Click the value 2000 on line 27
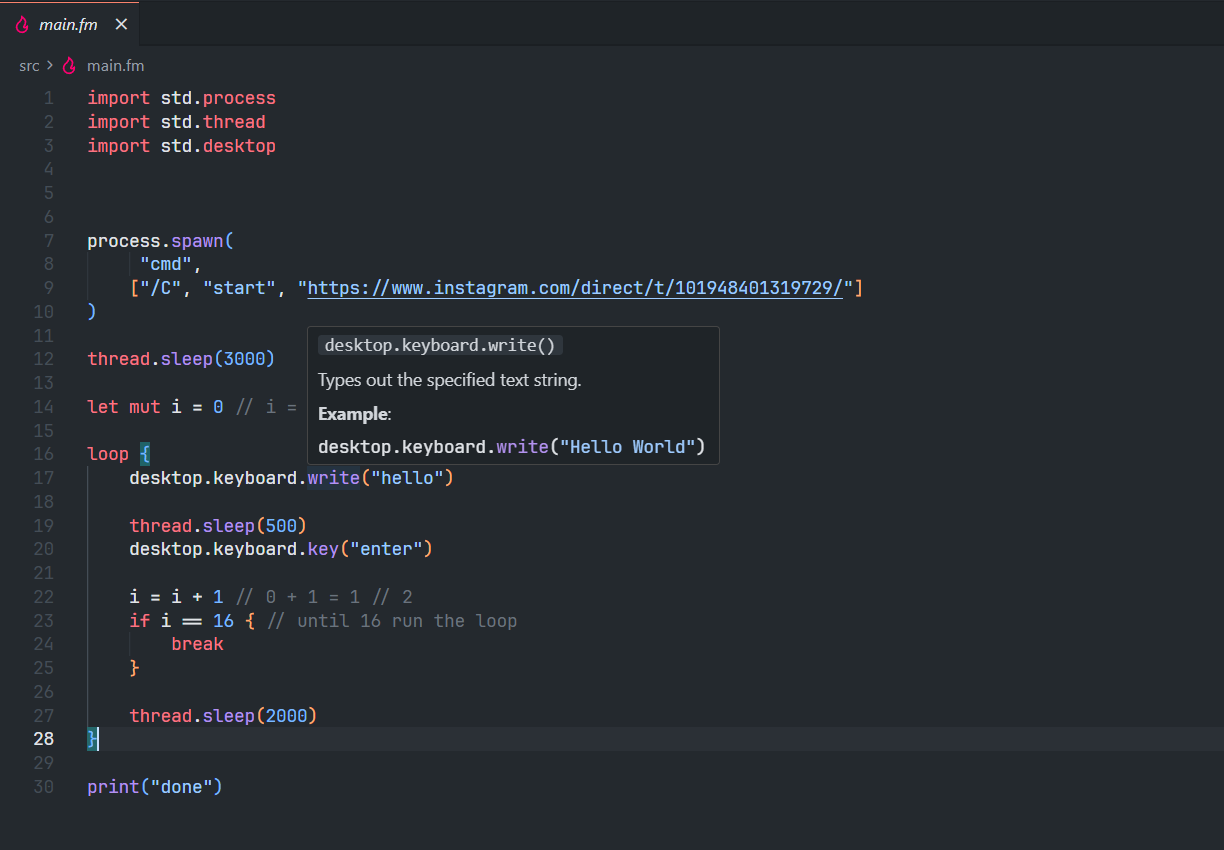 click(x=287, y=716)
